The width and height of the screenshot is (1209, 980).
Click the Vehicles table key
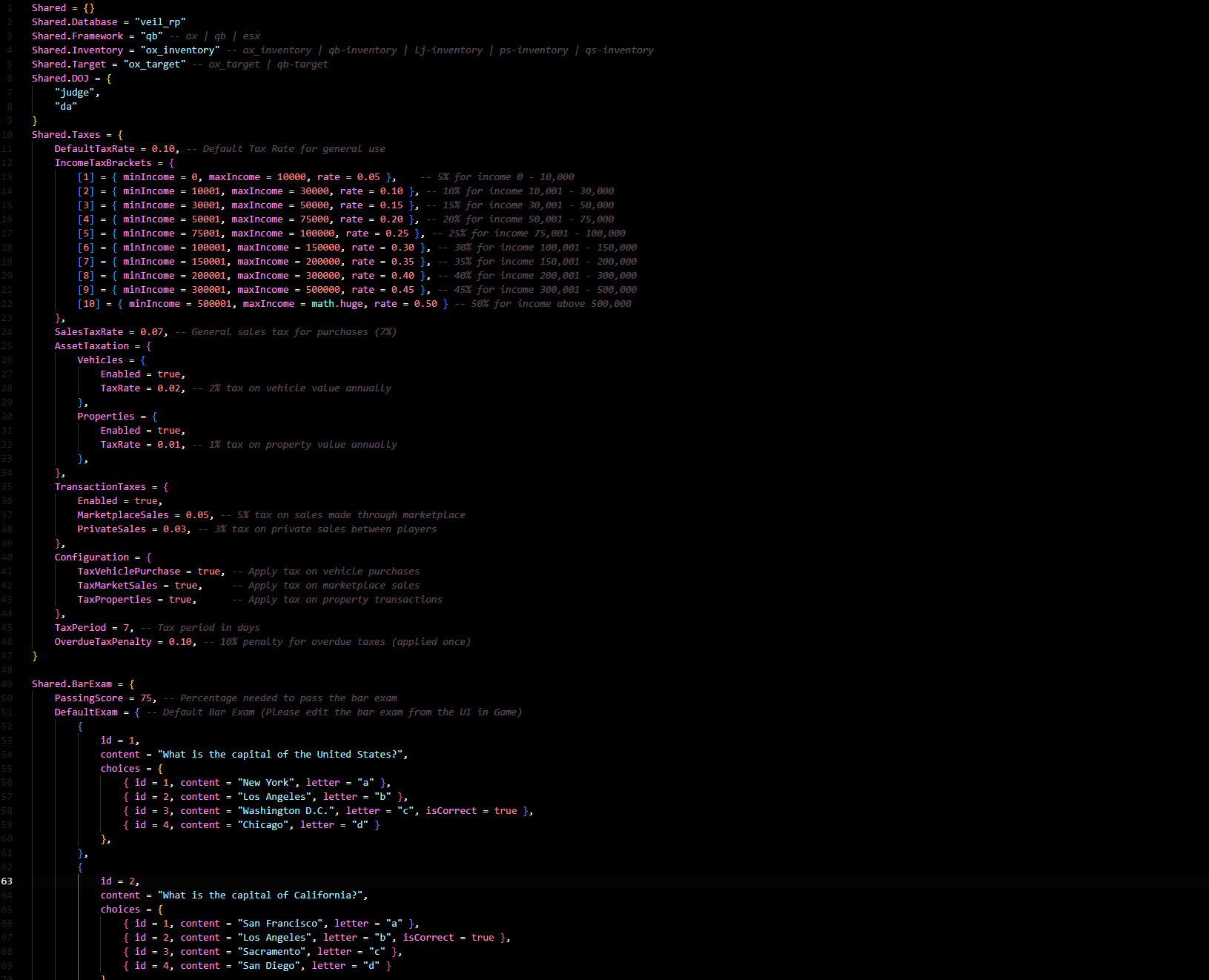pyautogui.click(x=100, y=360)
